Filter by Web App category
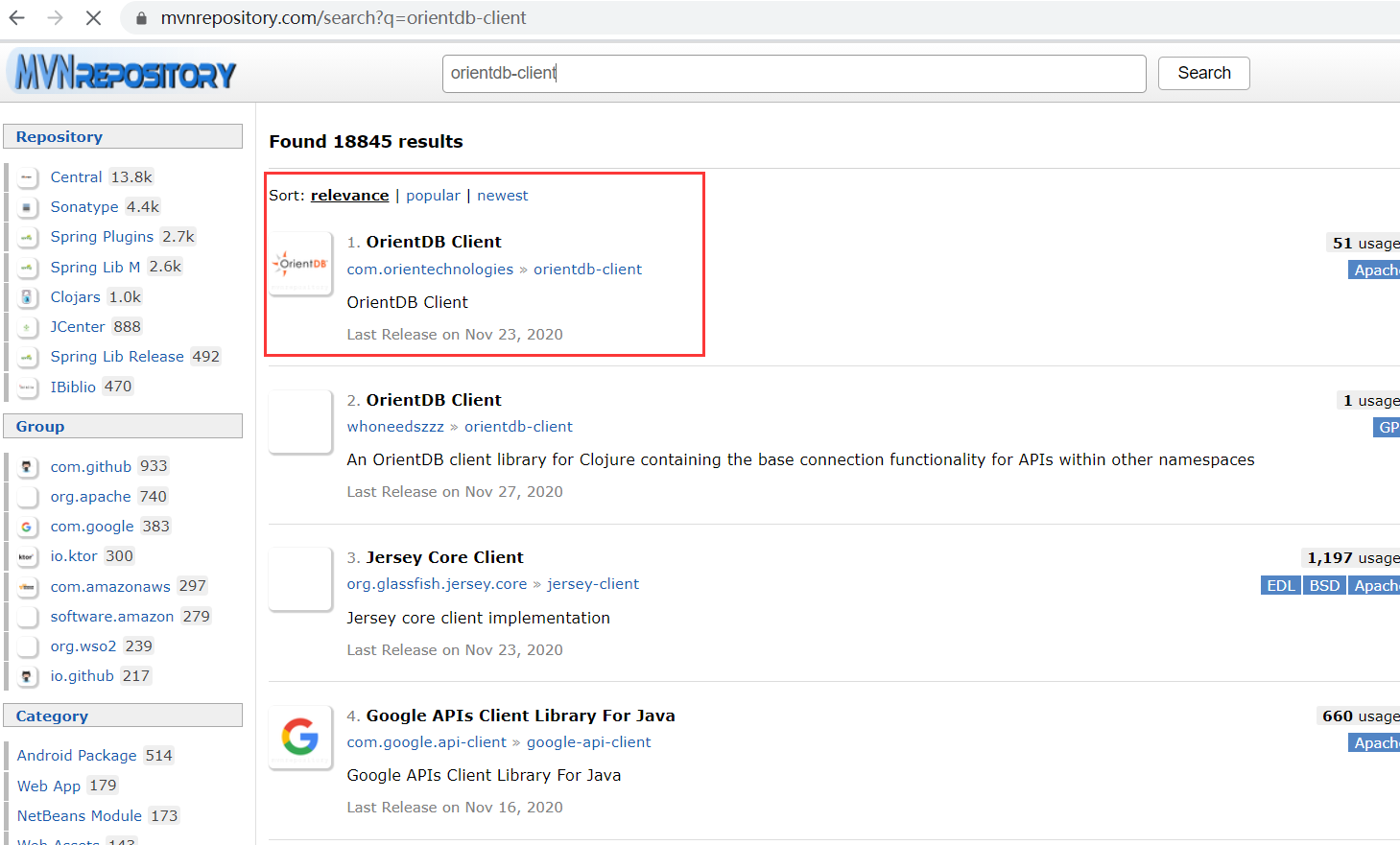The image size is (1400, 845). (49, 786)
